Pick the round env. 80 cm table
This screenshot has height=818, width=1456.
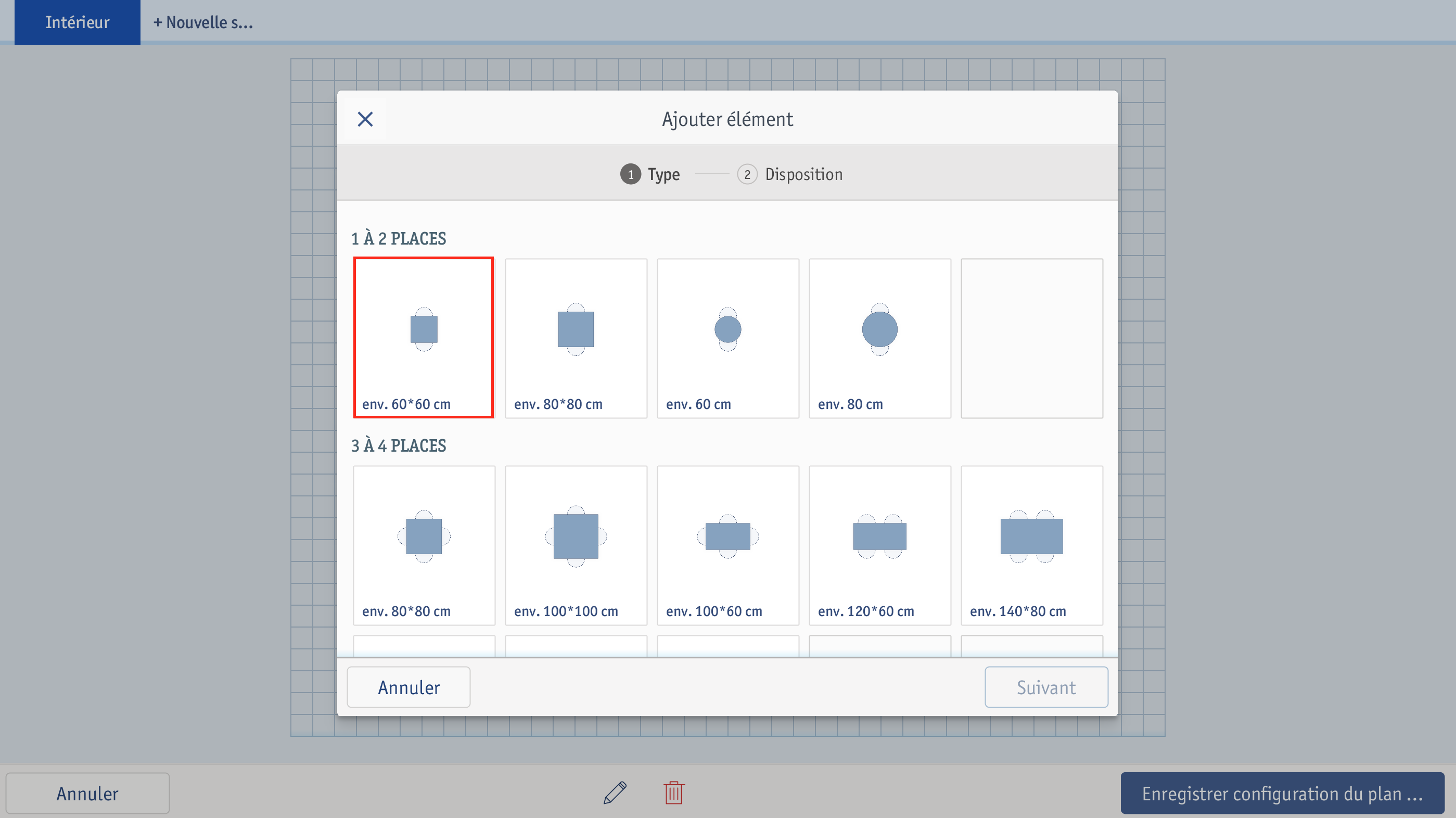pyautogui.click(x=880, y=338)
